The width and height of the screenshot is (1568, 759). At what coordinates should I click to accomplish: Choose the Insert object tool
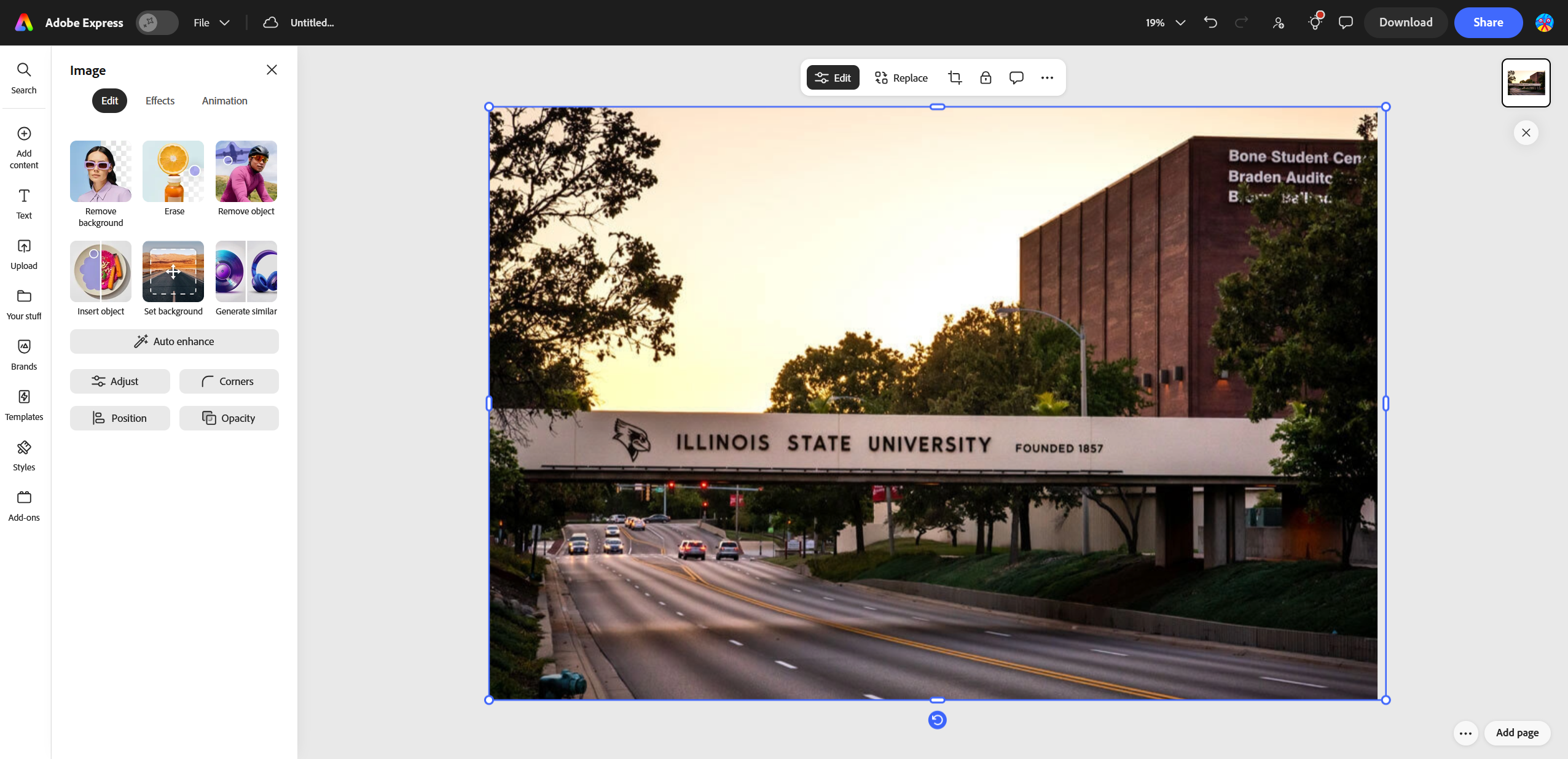tap(101, 278)
